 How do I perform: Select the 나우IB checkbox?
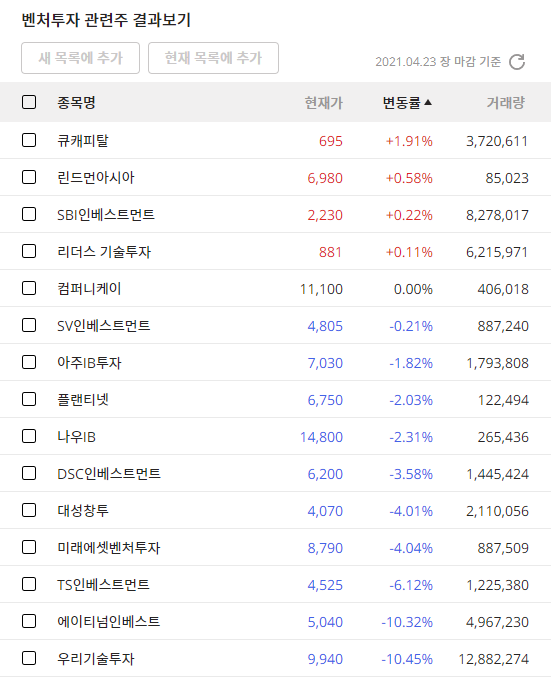(29, 436)
